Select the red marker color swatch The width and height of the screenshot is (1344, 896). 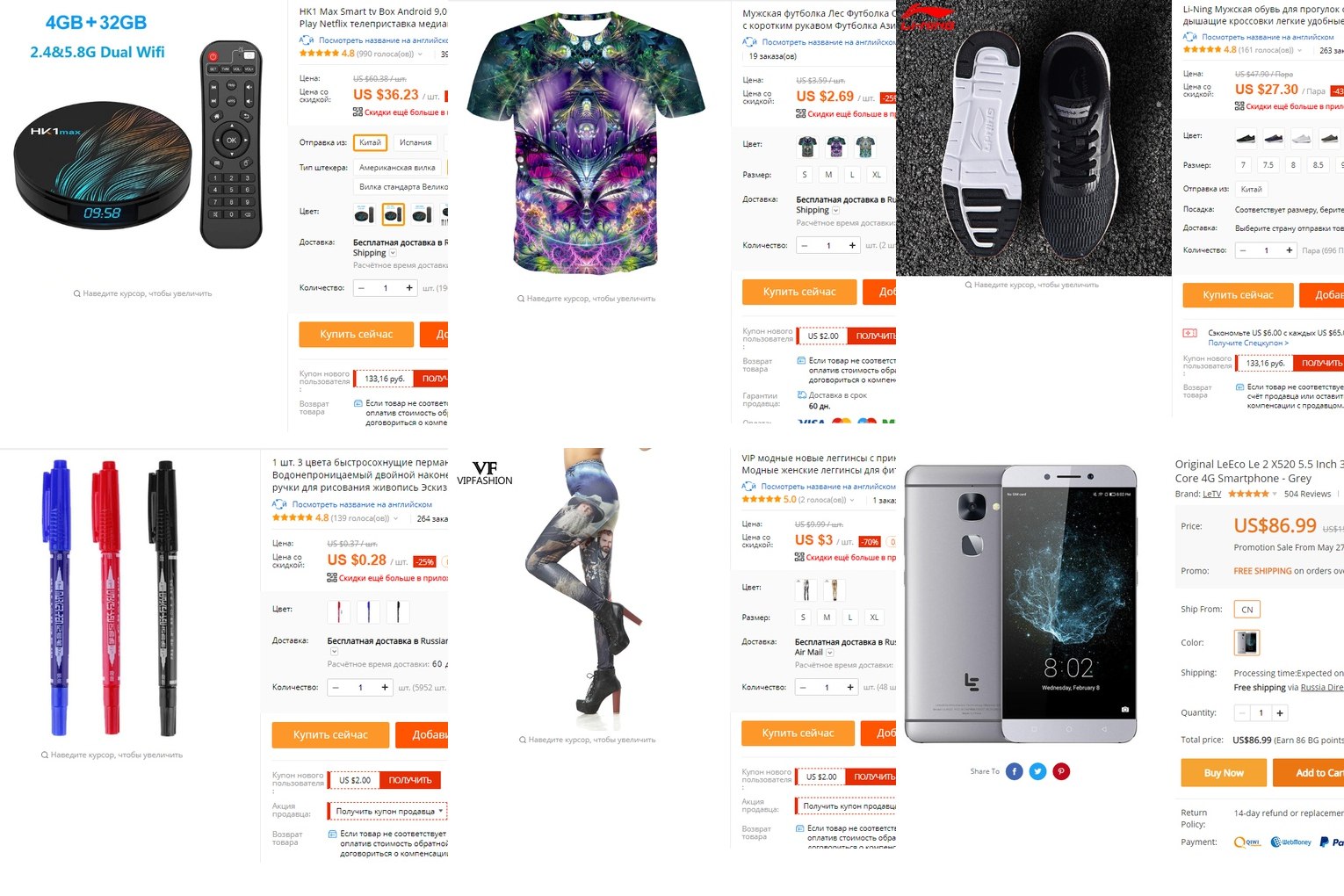click(x=339, y=611)
